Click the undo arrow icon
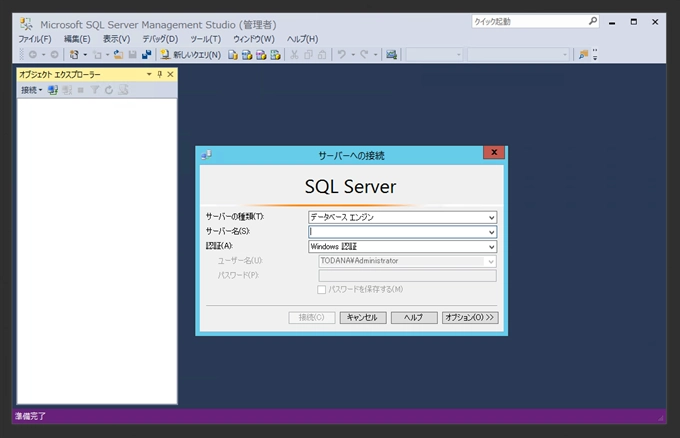 click(x=342, y=55)
